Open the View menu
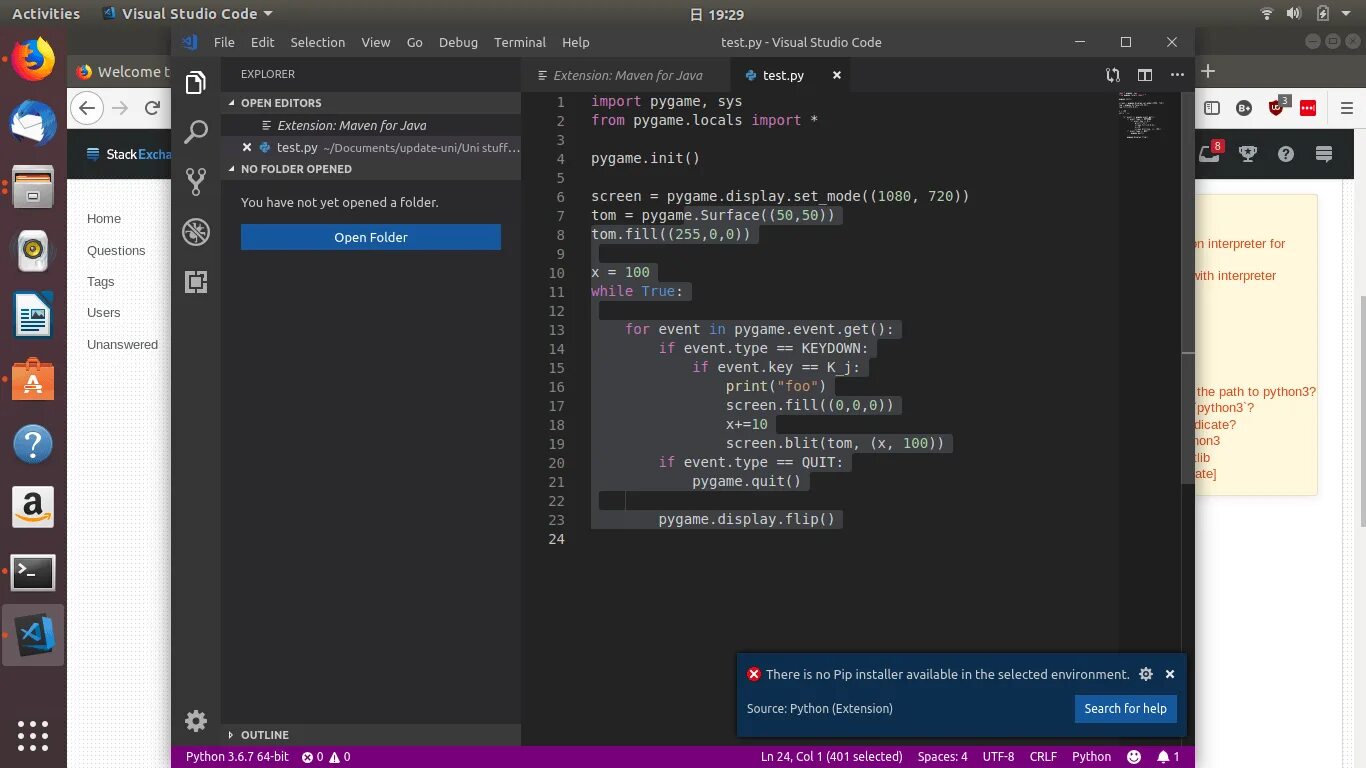 coord(375,42)
